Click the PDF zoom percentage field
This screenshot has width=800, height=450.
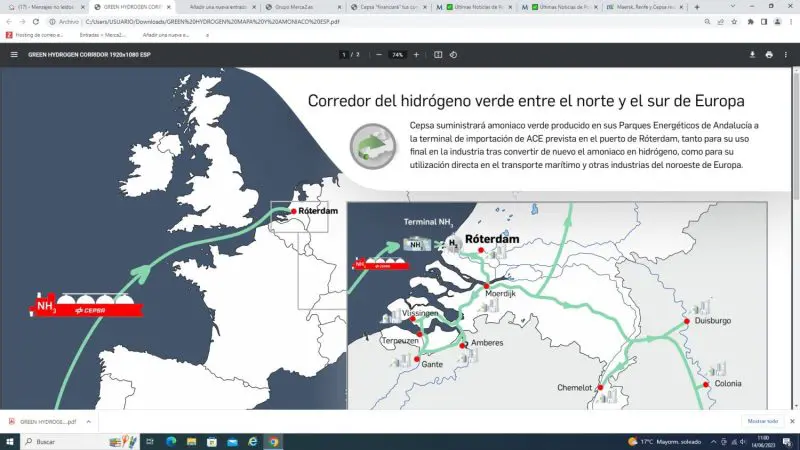point(398,54)
